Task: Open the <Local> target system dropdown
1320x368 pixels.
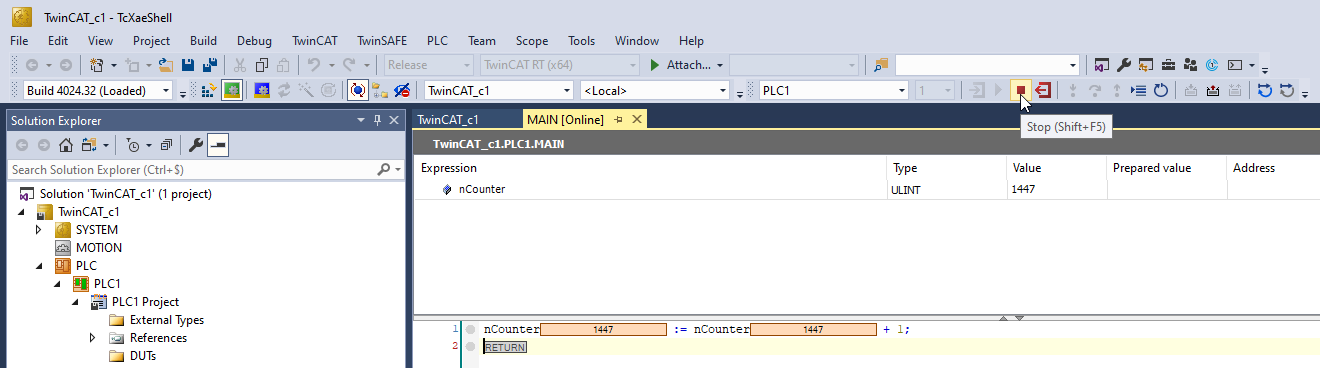Action: [x=722, y=90]
